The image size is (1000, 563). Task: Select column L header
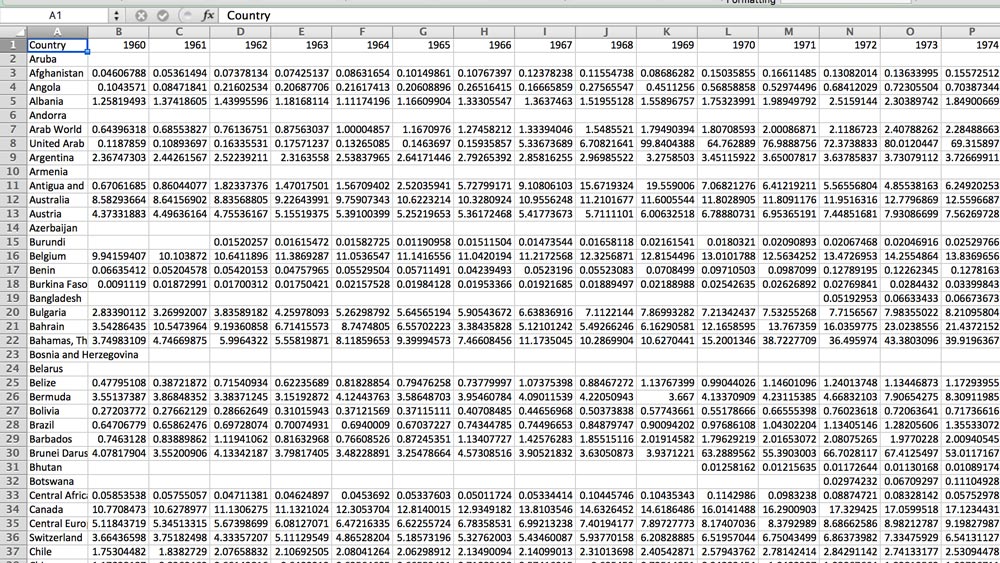pos(728,31)
